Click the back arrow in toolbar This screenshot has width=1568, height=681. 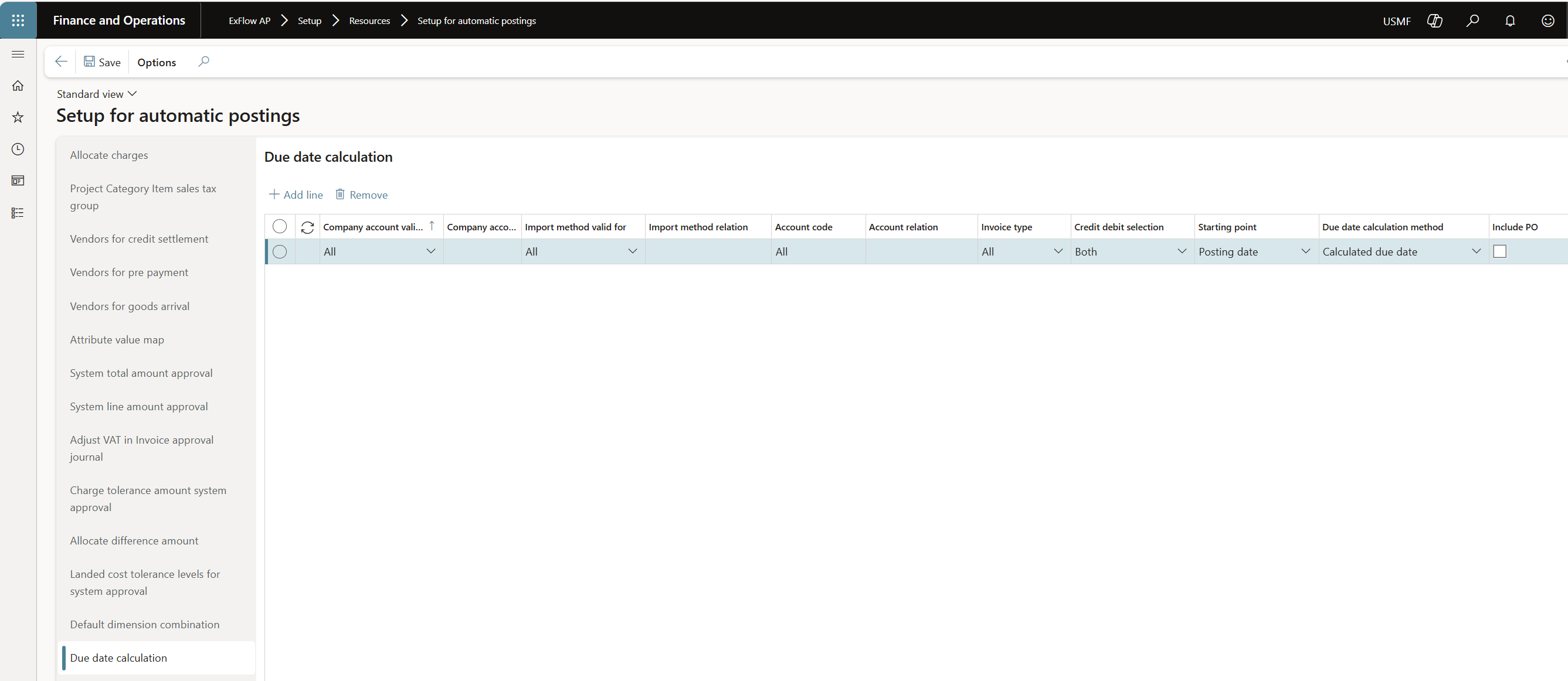tap(61, 62)
